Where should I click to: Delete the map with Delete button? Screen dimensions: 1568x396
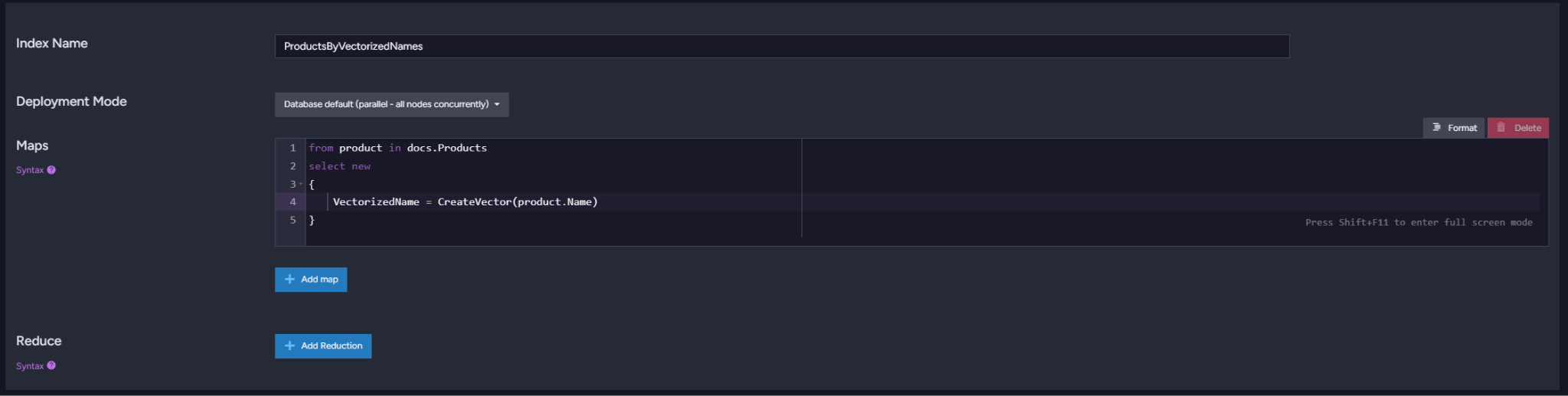coord(1517,128)
